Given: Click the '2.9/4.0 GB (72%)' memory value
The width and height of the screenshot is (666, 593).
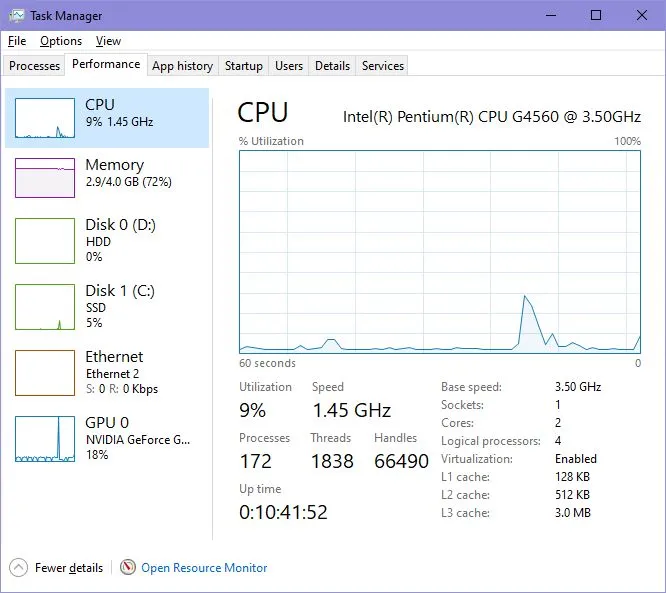Looking at the screenshot, I should point(129,182).
